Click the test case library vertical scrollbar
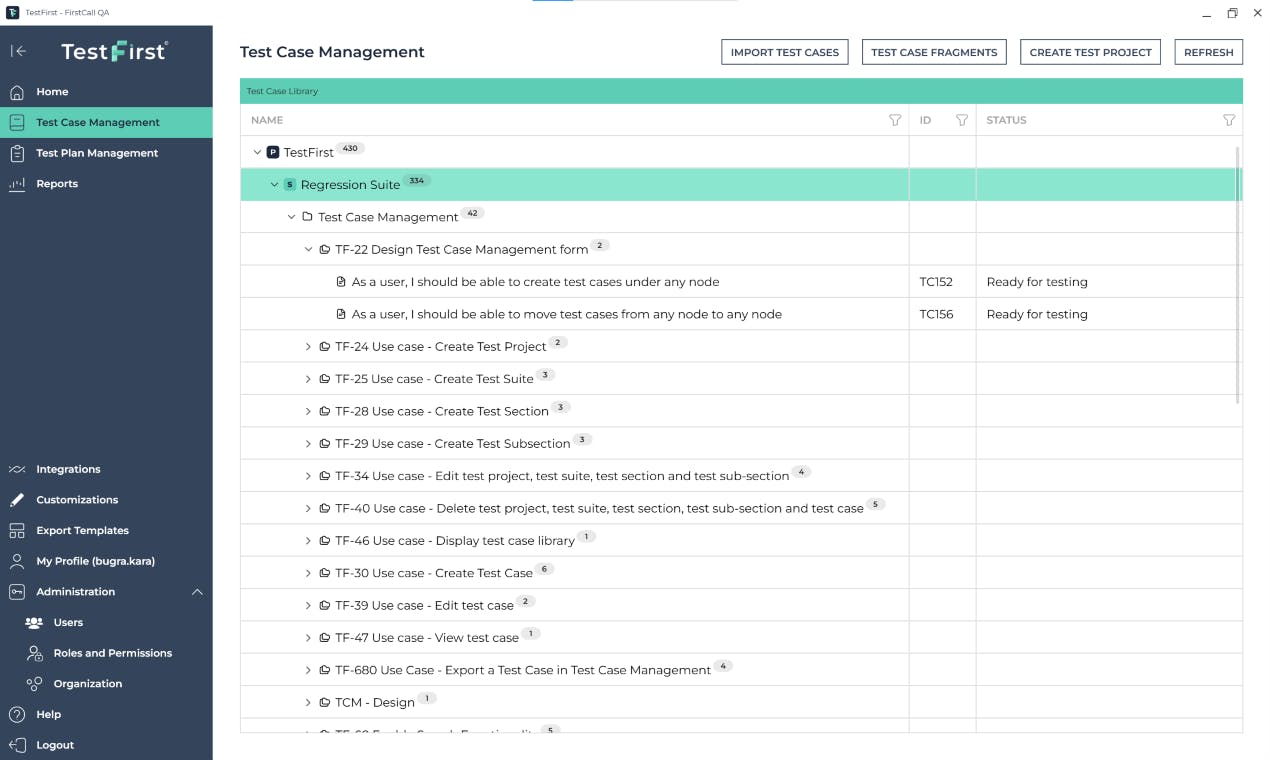1270x760 pixels. [1238, 275]
